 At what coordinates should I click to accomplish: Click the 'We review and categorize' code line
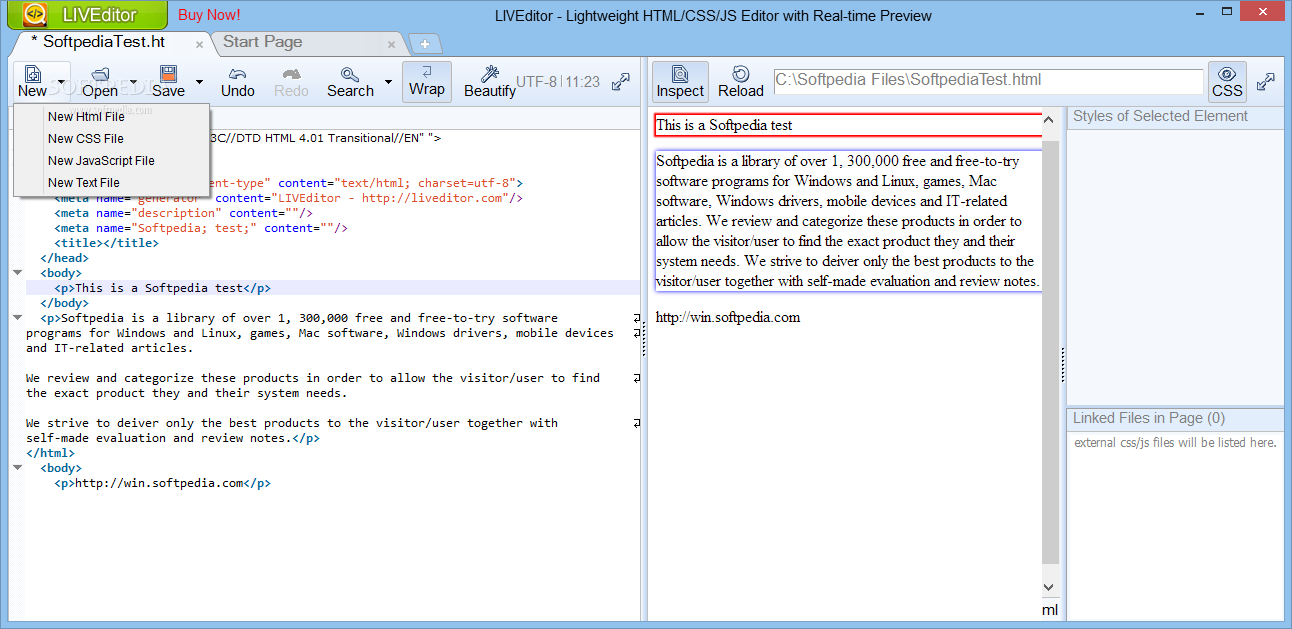(313, 377)
